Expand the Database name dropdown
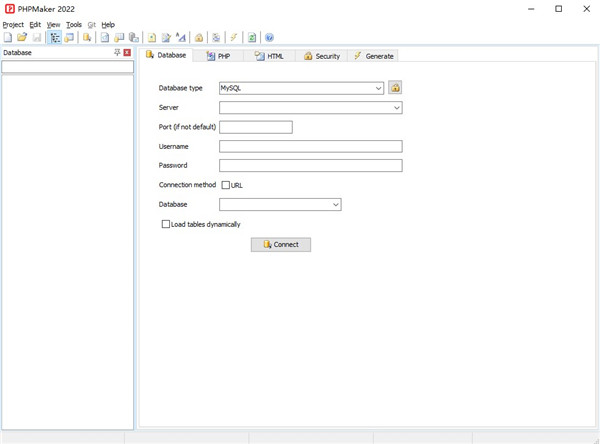 click(x=336, y=204)
